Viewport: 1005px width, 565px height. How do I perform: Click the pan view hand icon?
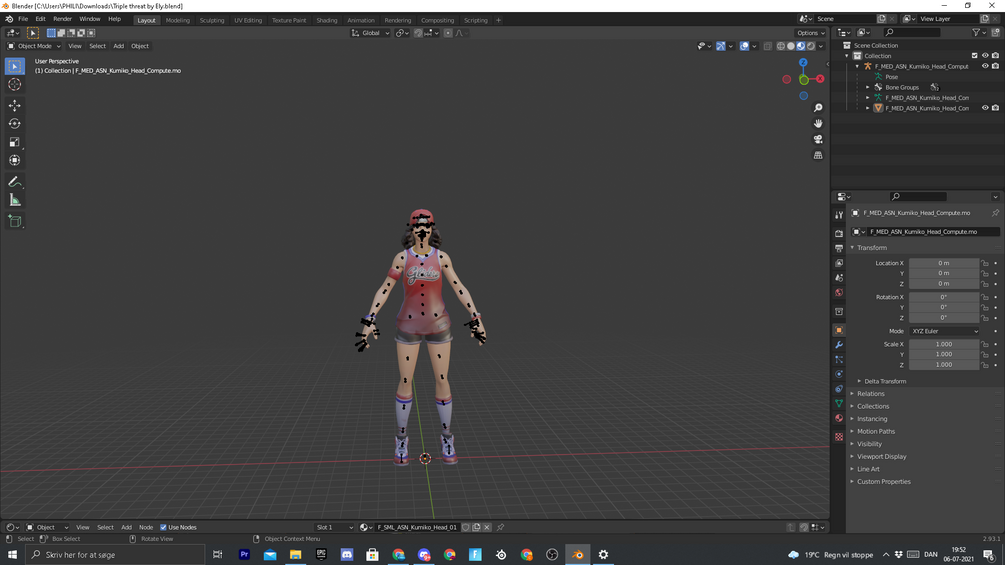(x=818, y=124)
